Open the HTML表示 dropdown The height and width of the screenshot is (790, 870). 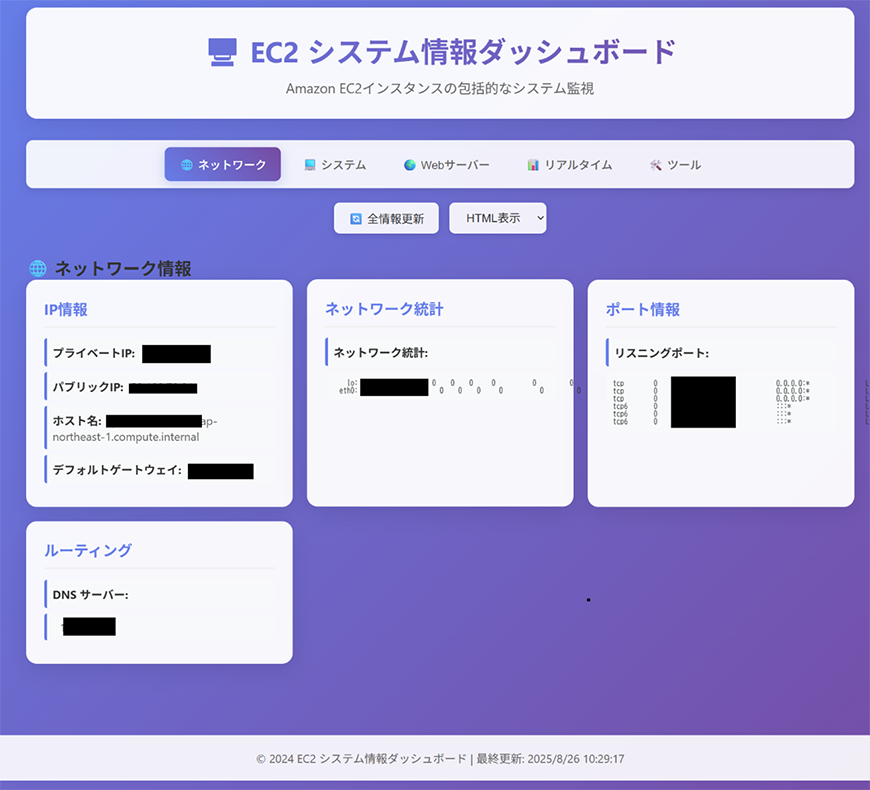(497, 218)
